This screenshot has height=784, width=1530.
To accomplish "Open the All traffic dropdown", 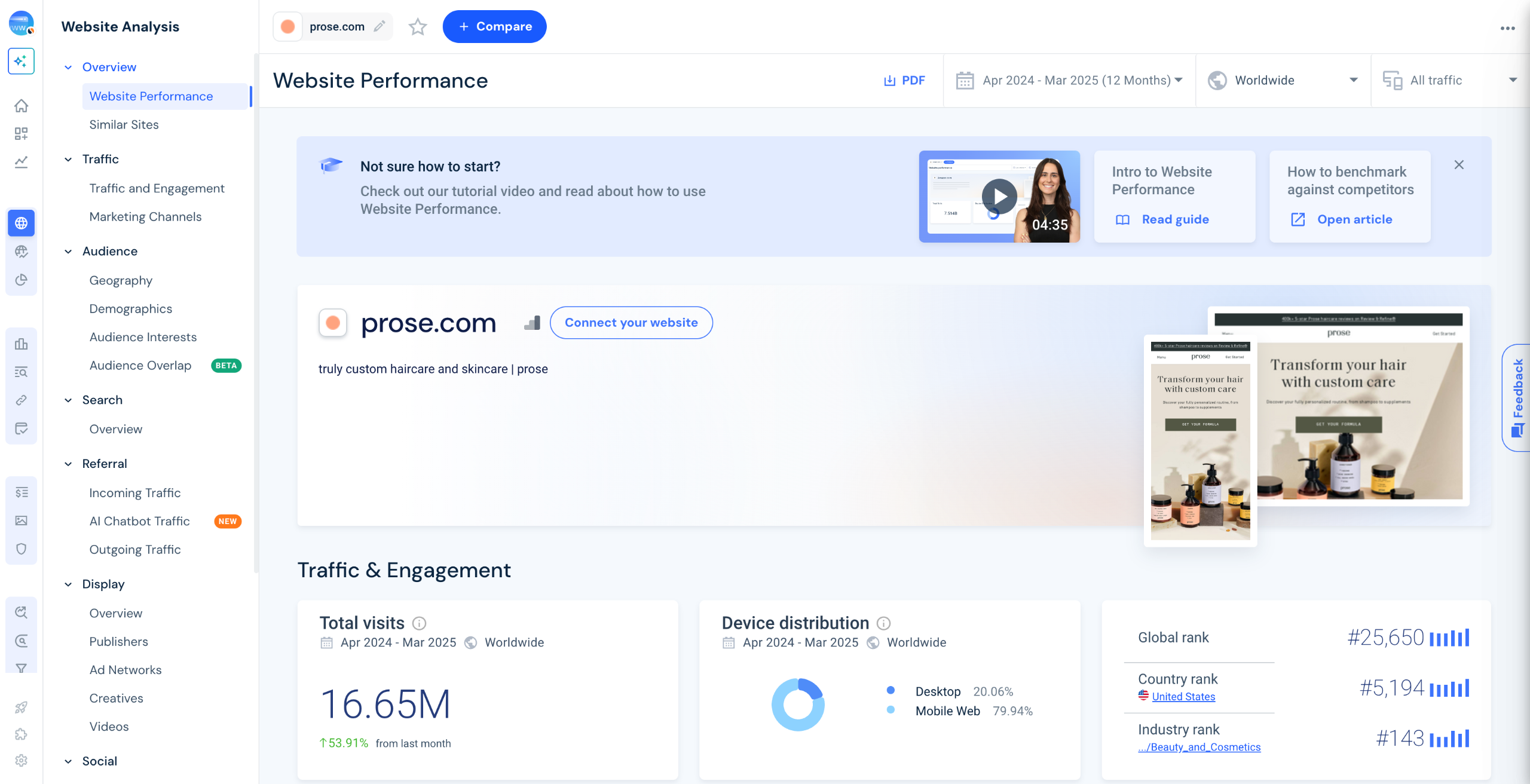I will point(1450,80).
